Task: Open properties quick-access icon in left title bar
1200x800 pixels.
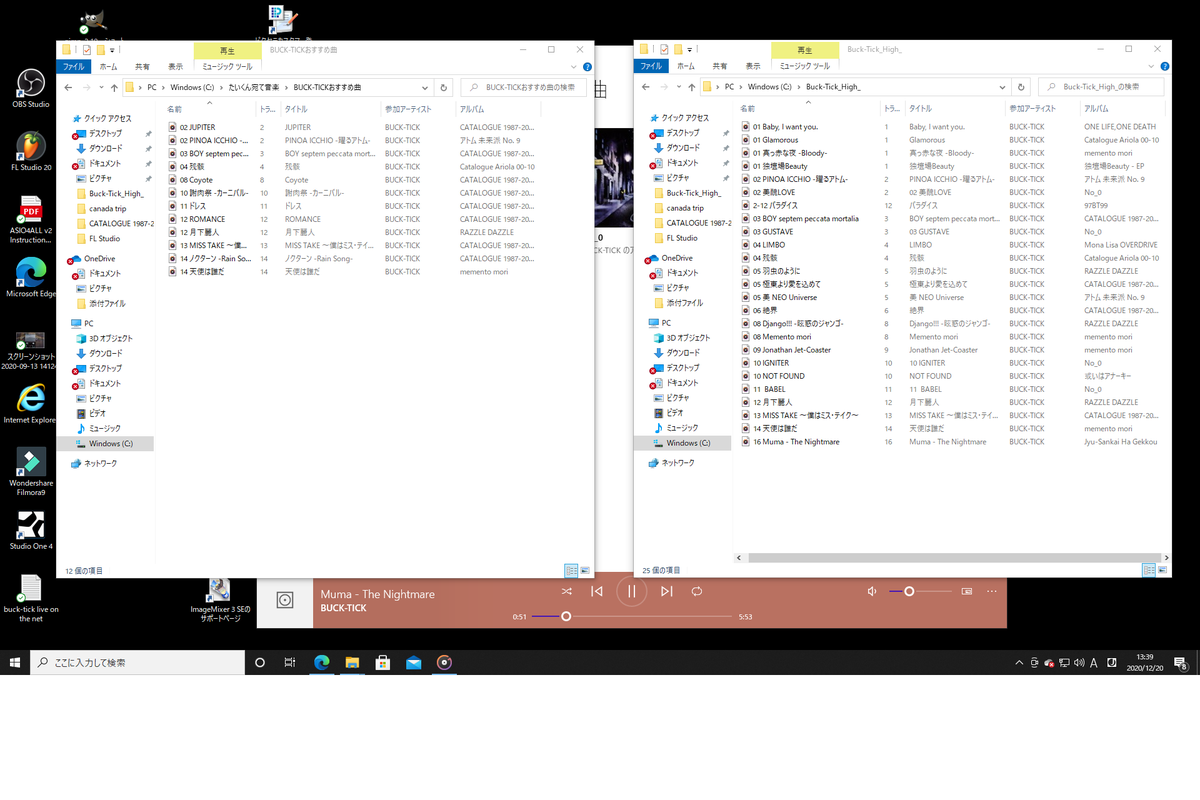Action: click(87, 49)
